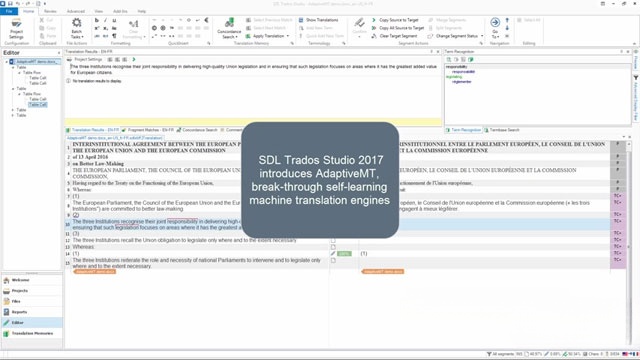Open the Files view
The image size is (640, 360).
32,301
